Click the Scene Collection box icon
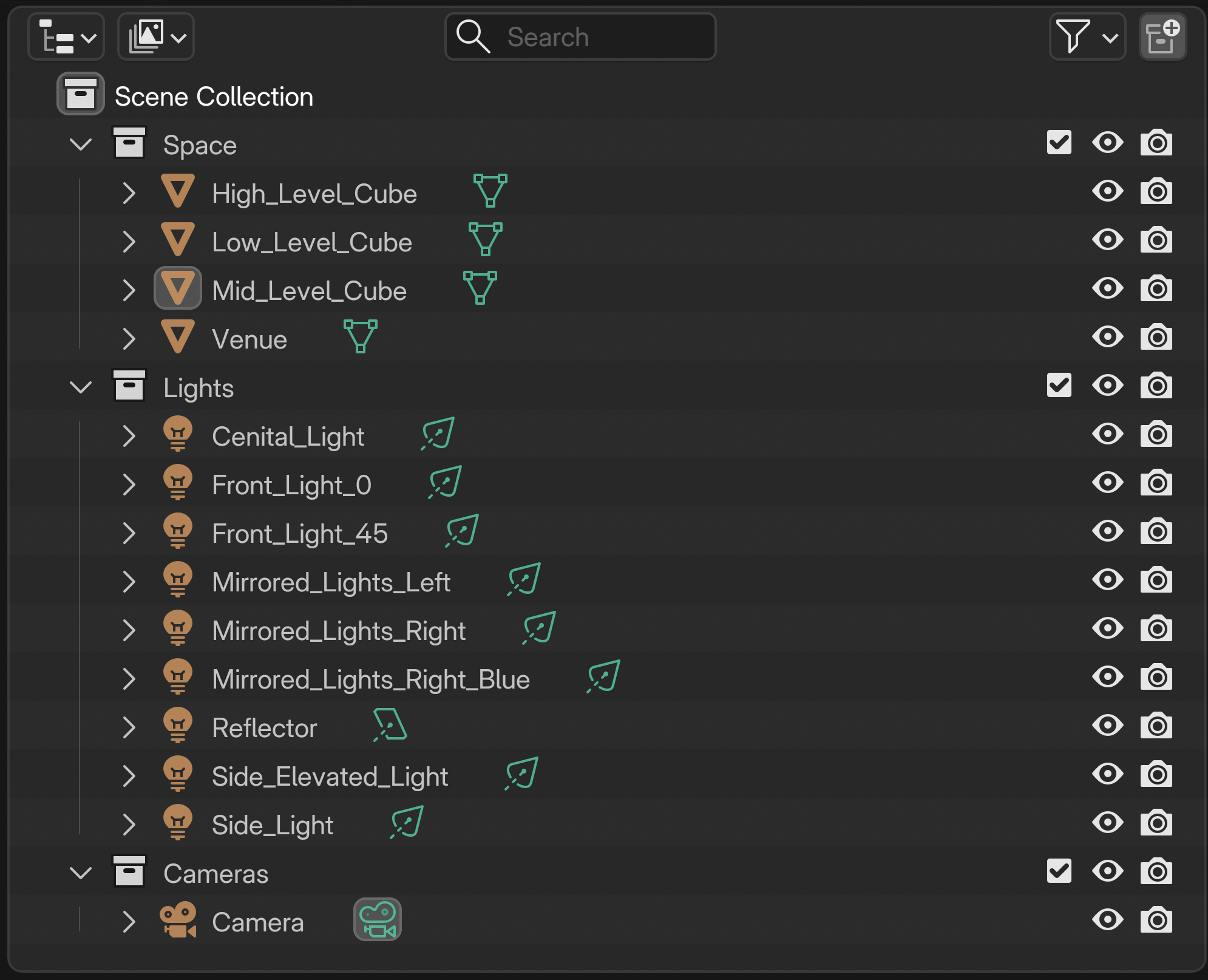Viewport: 1208px width, 980px height. 81,94
